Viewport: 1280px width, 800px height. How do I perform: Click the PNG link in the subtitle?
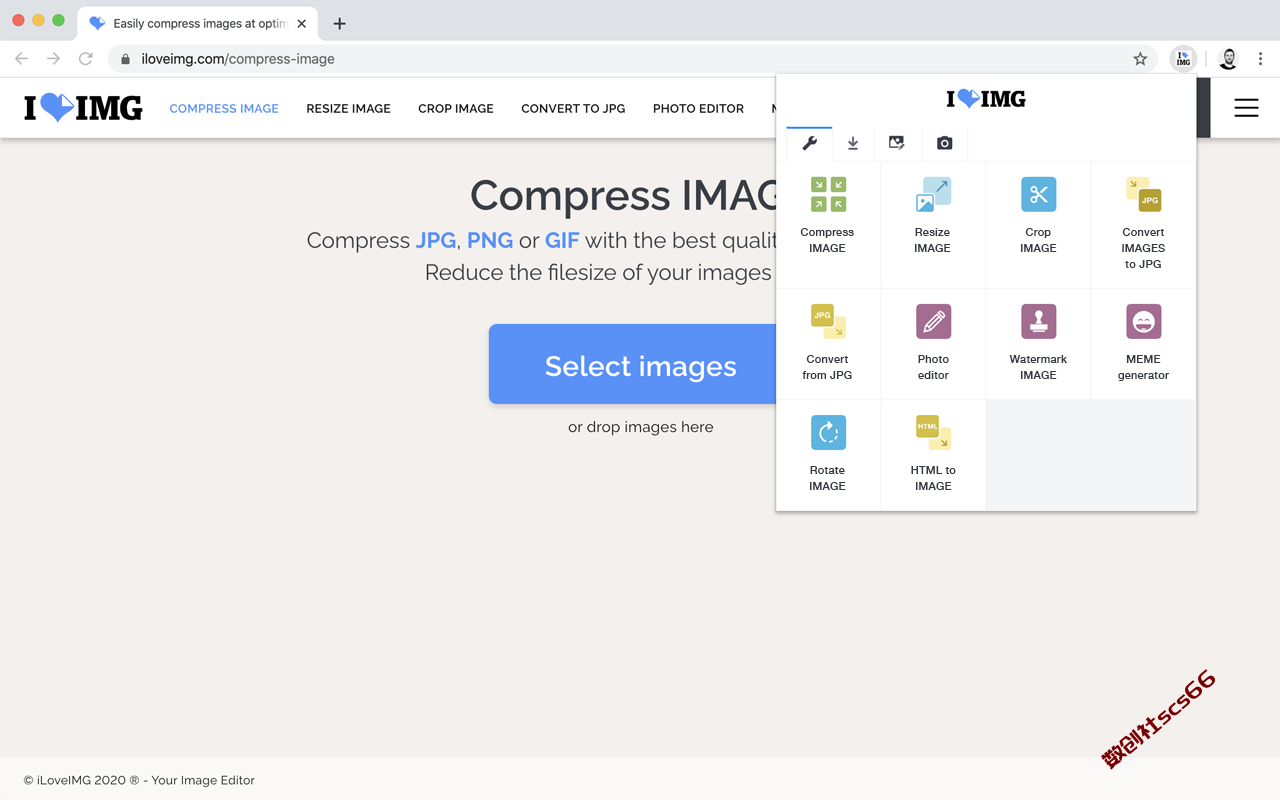[490, 240]
